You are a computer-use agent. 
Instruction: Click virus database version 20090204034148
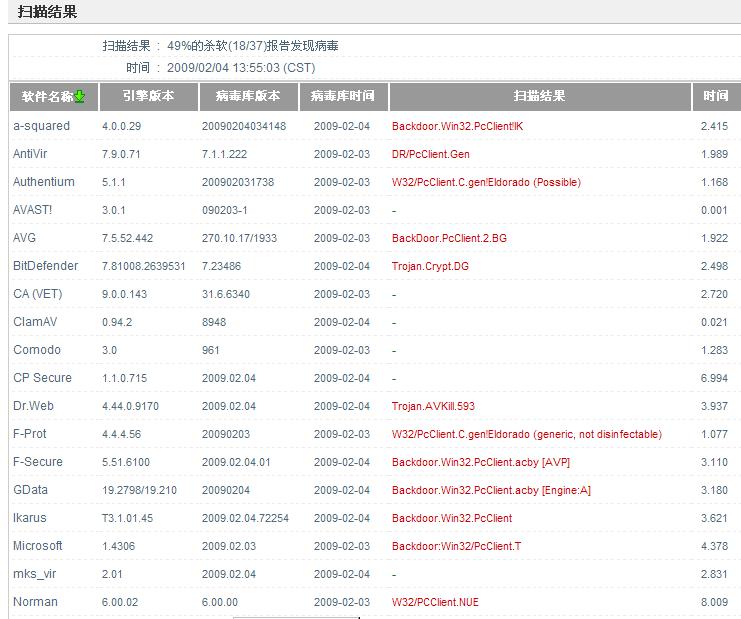pos(244,126)
